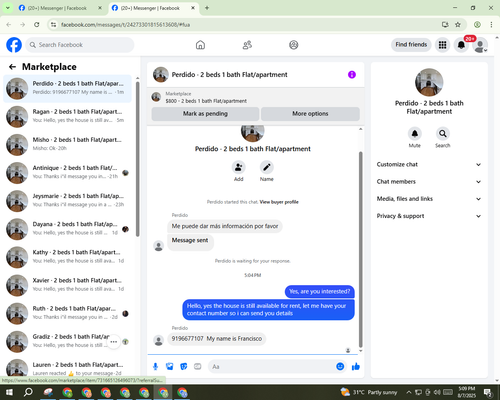
Task: Open conversation info purple icon
Action: click(352, 75)
